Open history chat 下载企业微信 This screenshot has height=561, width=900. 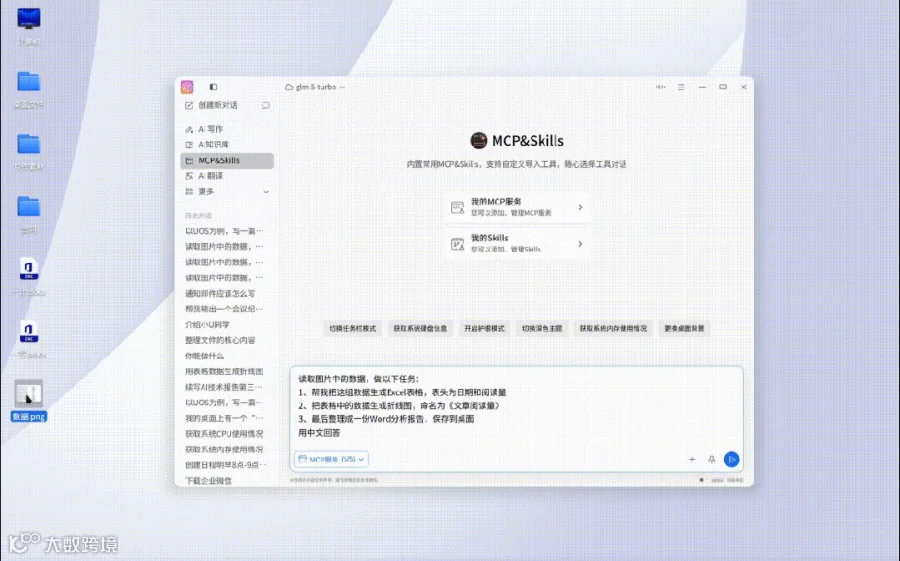(208, 481)
